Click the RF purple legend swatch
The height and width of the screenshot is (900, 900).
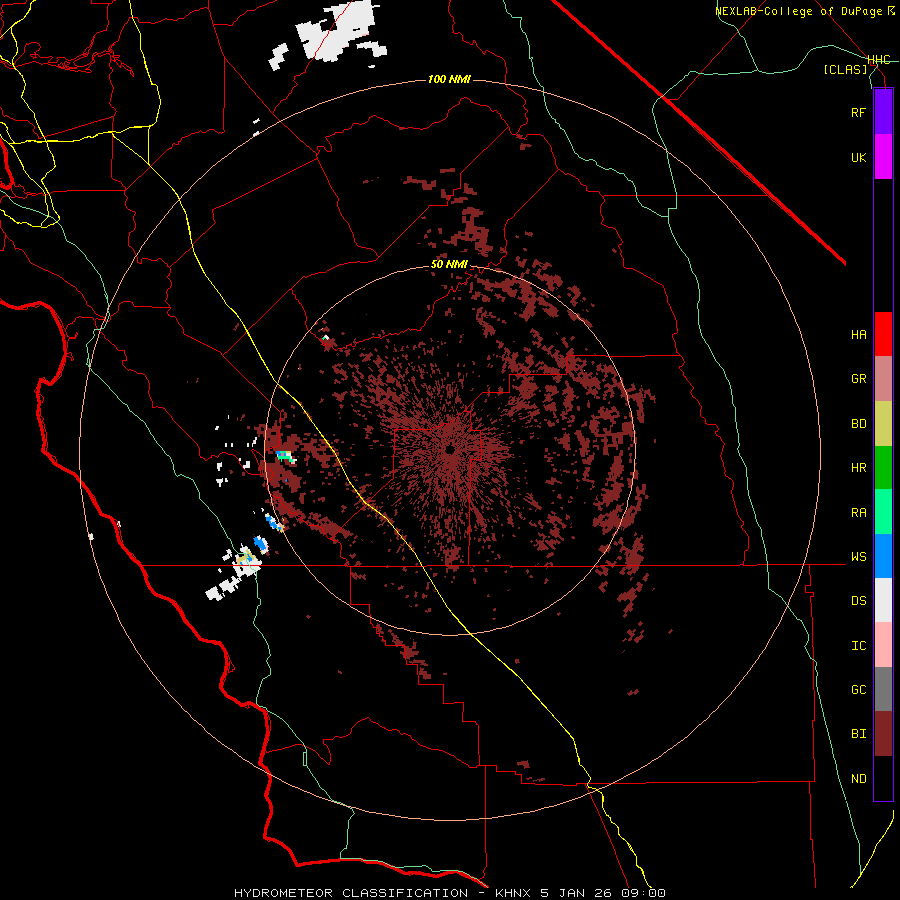tap(883, 112)
